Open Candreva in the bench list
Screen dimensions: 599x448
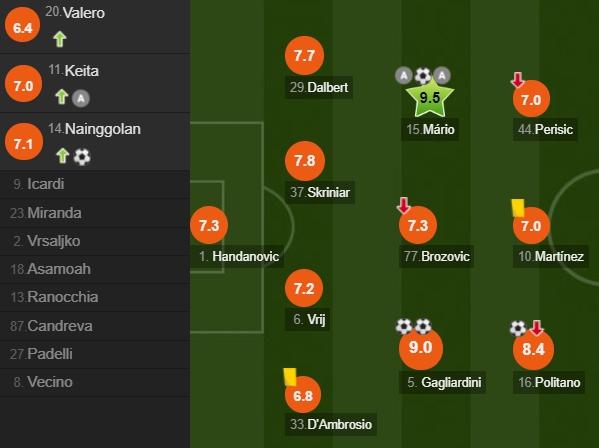tap(95, 326)
